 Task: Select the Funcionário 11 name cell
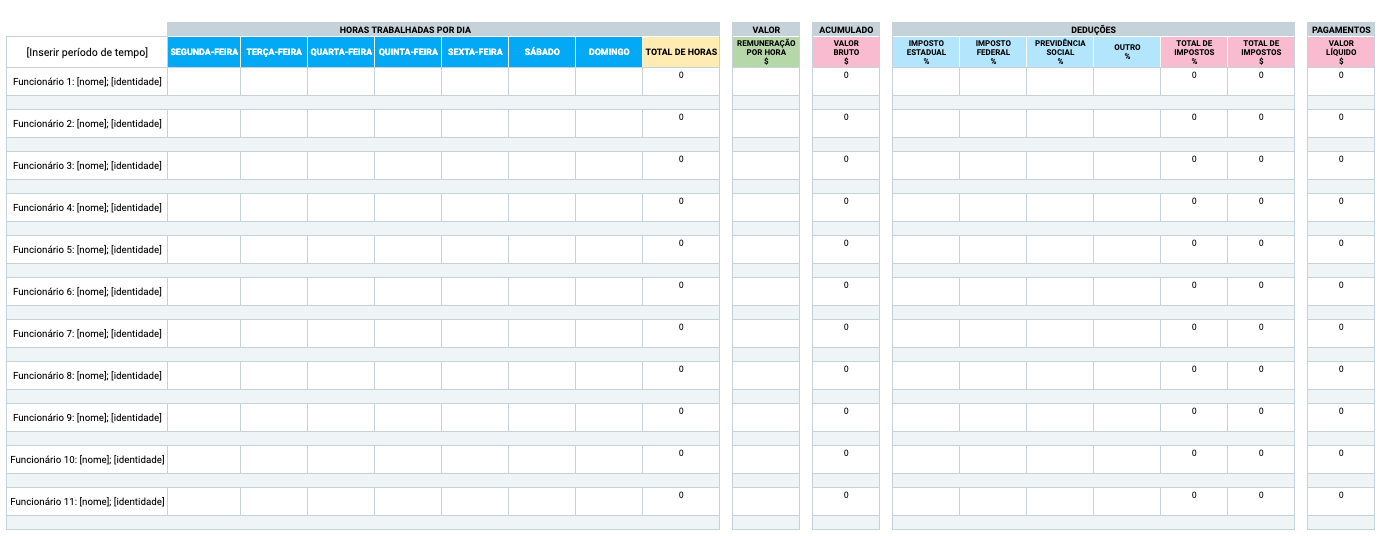(x=87, y=502)
